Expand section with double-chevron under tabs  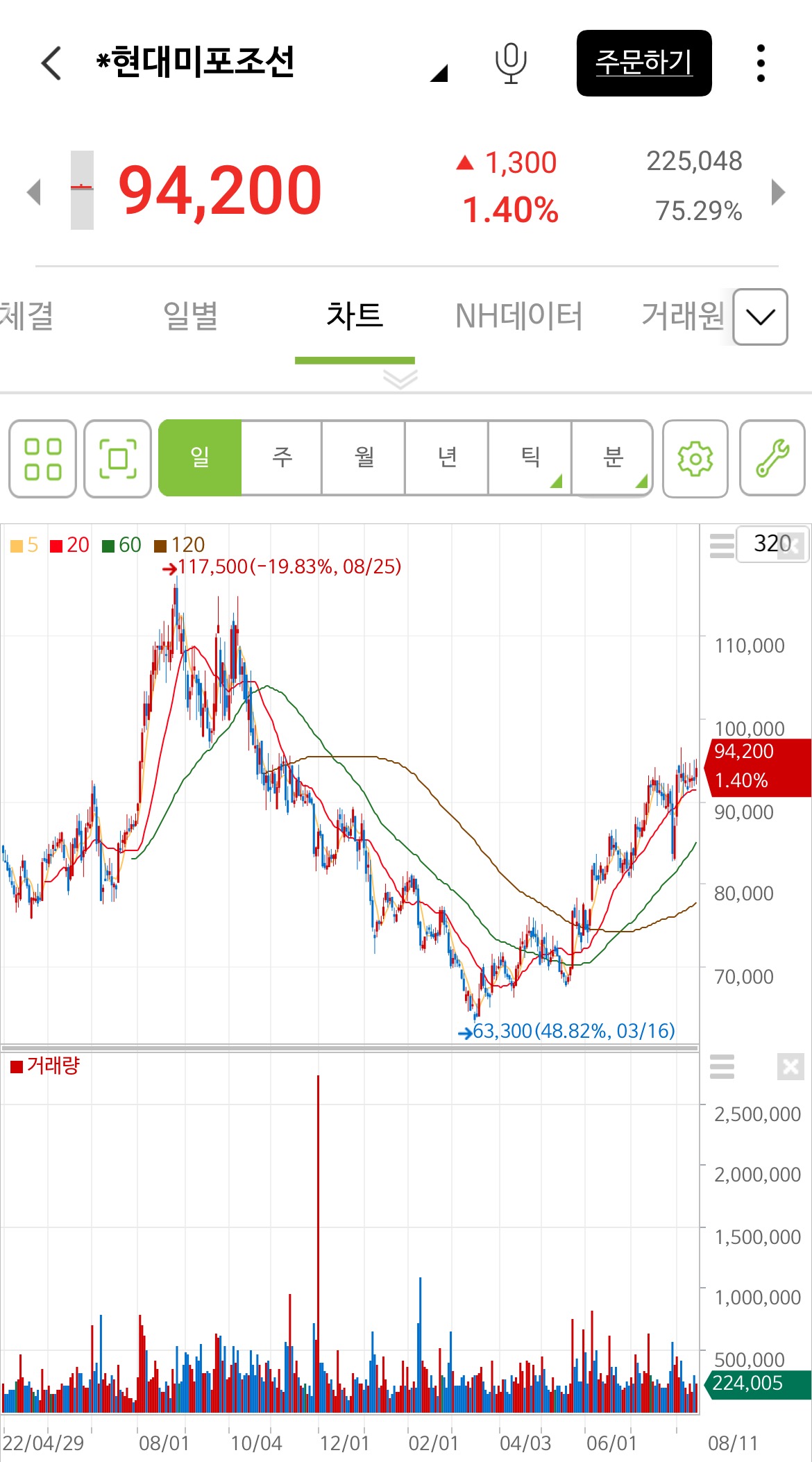(x=400, y=379)
